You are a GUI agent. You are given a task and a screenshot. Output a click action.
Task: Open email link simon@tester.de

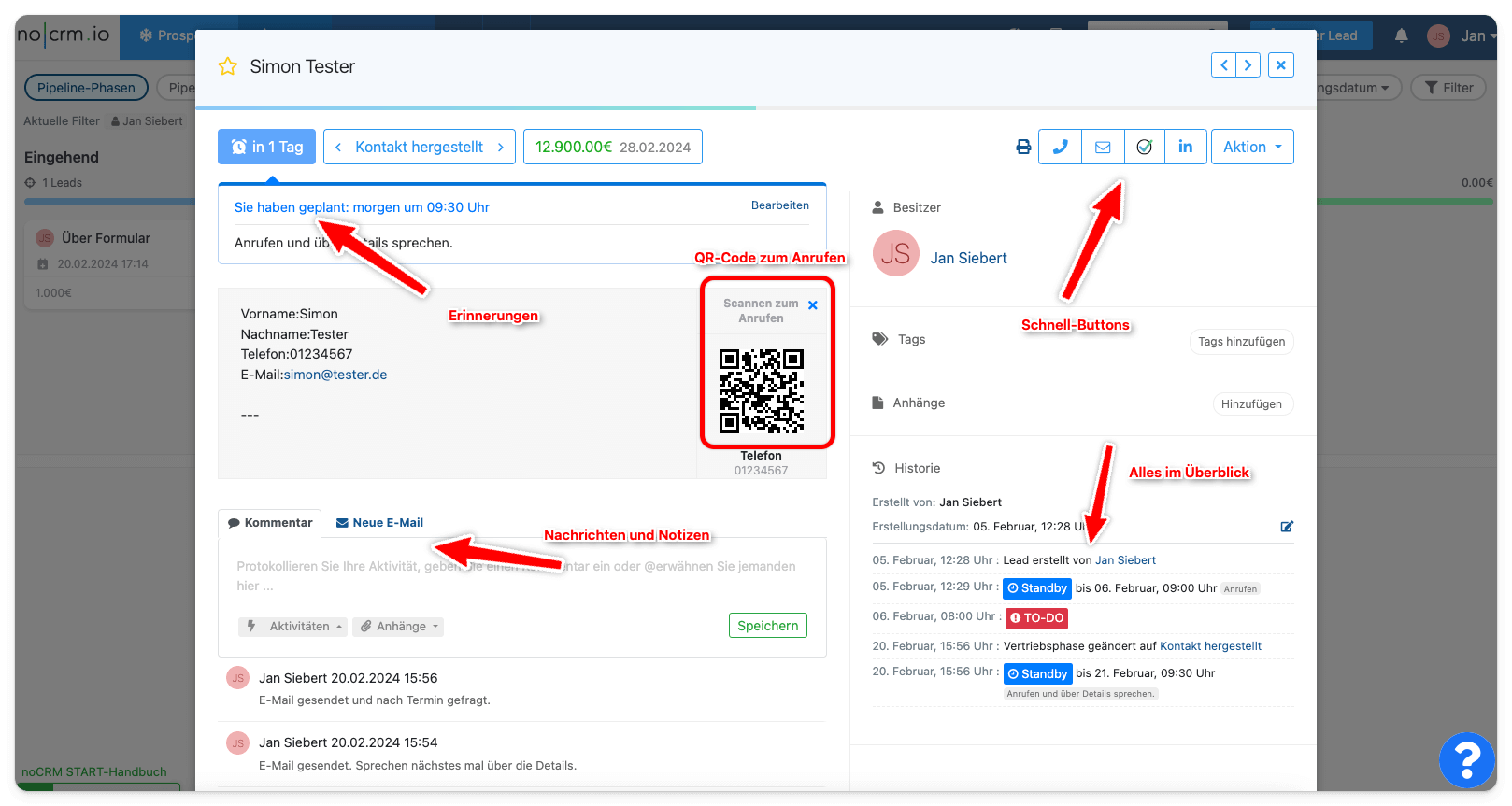[335, 375]
